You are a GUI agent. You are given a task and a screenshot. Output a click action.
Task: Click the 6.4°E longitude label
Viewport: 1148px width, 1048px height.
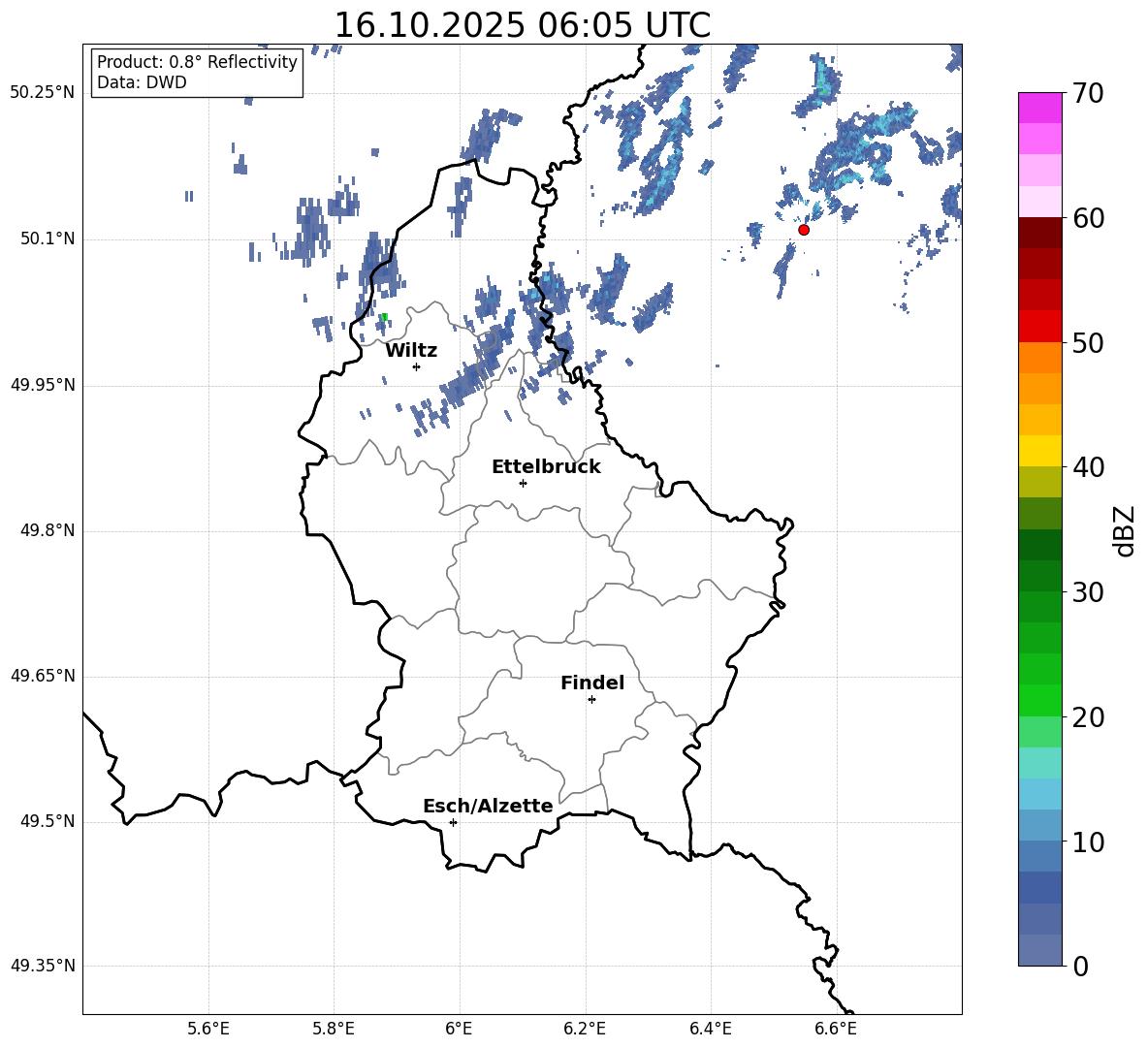710,1029
